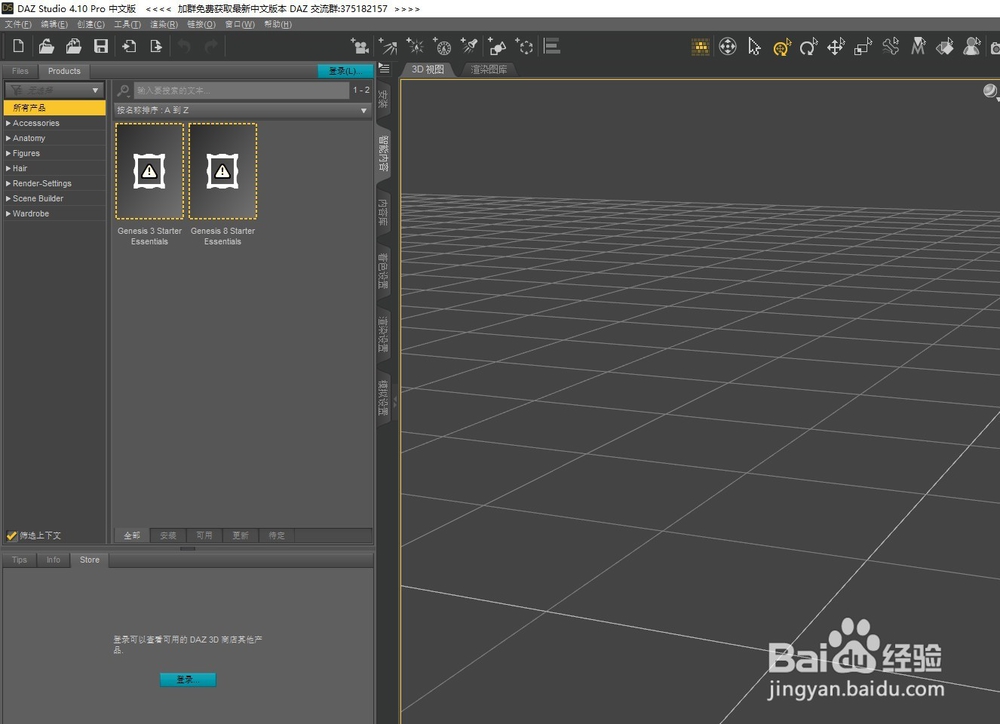Open the 文件(F) menu
Screen dimensions: 1000x724
pos(18,24)
